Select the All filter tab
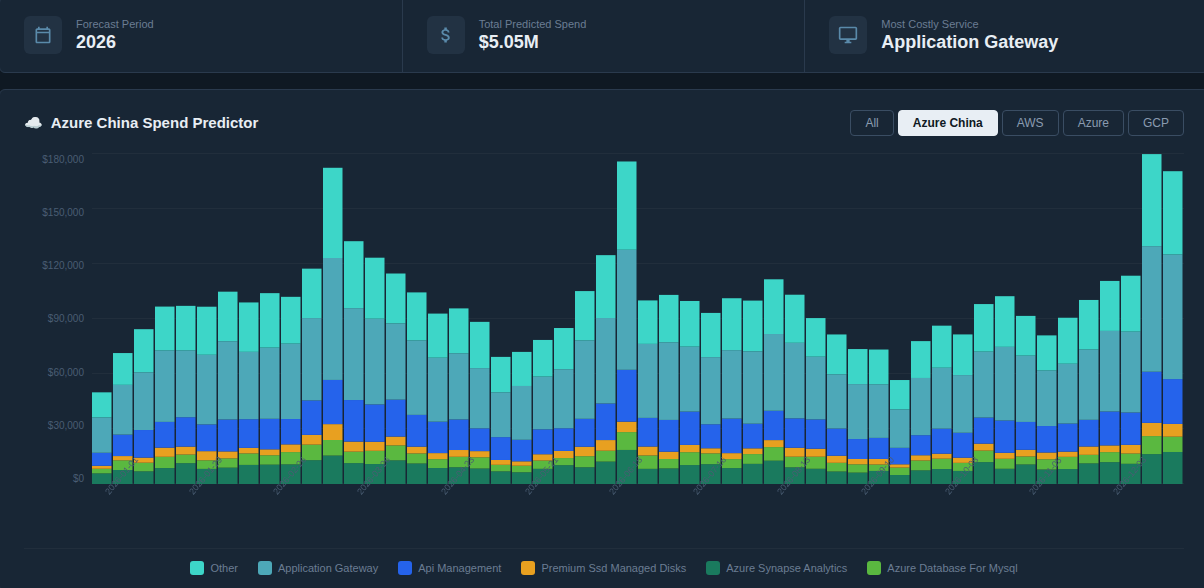Image resolution: width=1204 pixels, height=588 pixels. 872,123
